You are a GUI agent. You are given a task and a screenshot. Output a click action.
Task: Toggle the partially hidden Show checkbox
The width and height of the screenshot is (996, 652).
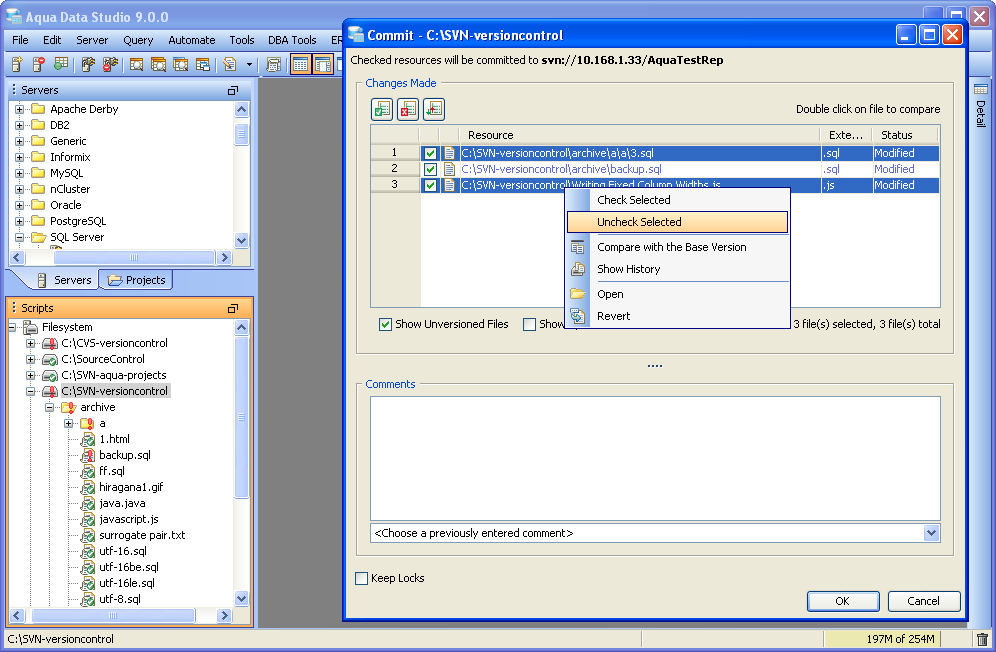point(529,324)
